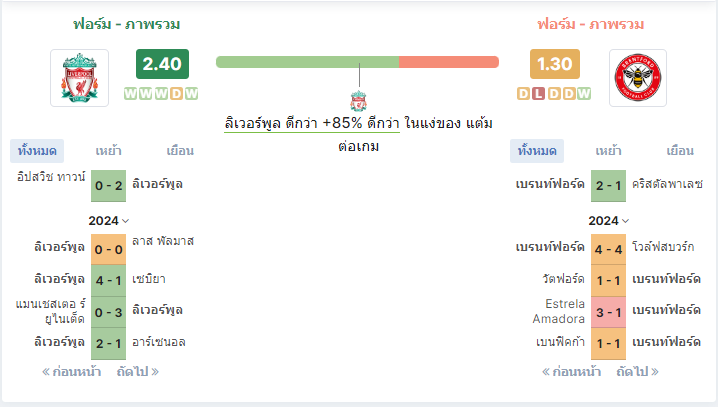The image size is (718, 407).
Task: Go to Liverpool's ก่อนหน้า previous page
Action: tap(71, 371)
